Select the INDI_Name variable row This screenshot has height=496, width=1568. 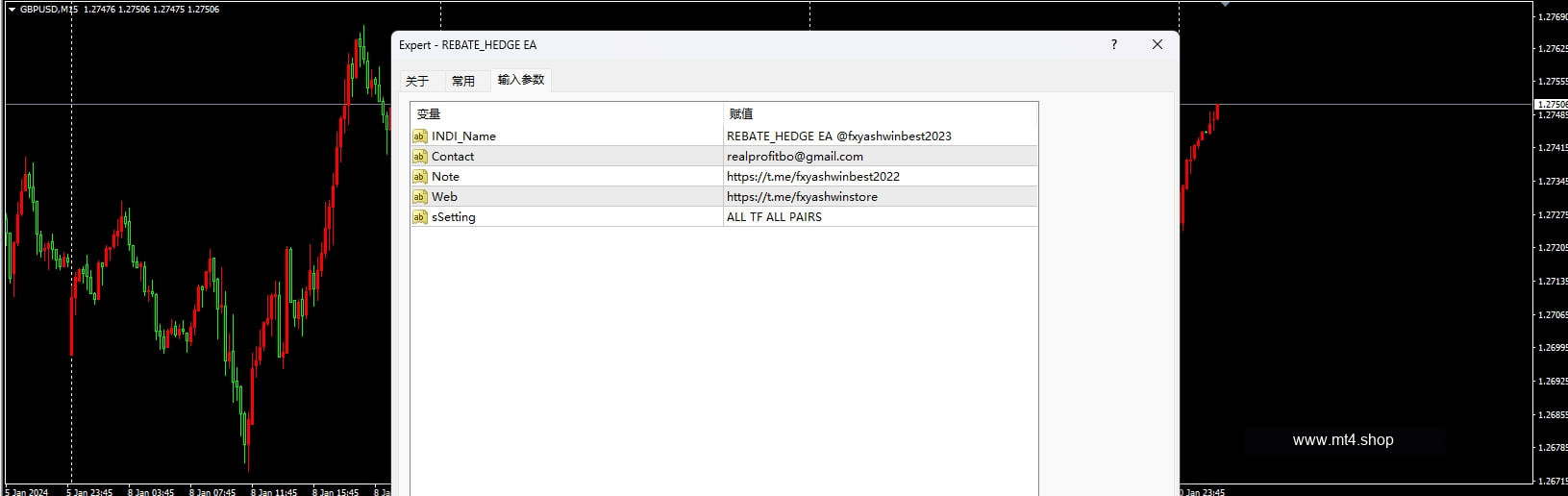(x=724, y=136)
